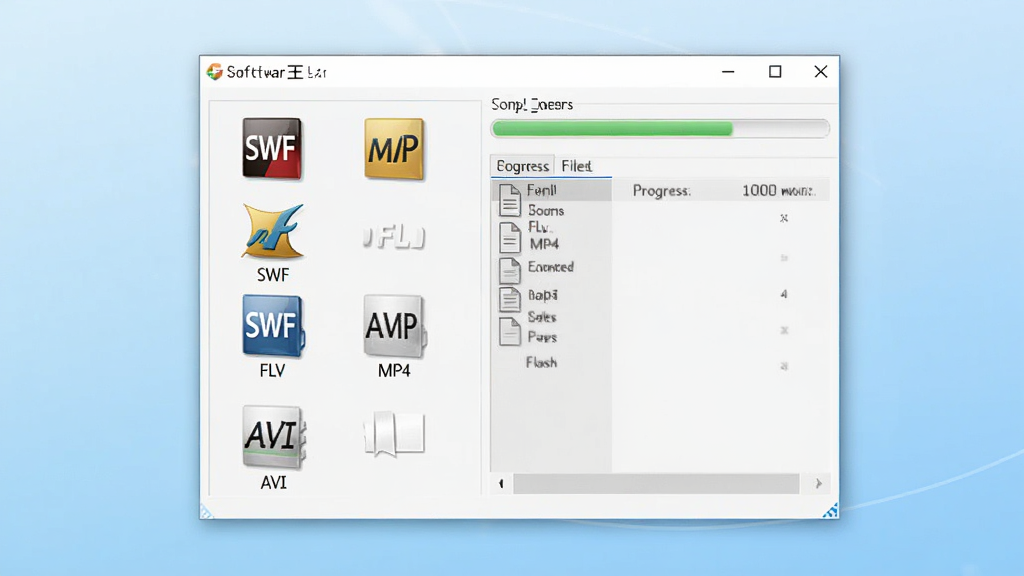The image size is (1024, 576).
Task: Select the gold M/P format icon
Action: click(x=394, y=149)
